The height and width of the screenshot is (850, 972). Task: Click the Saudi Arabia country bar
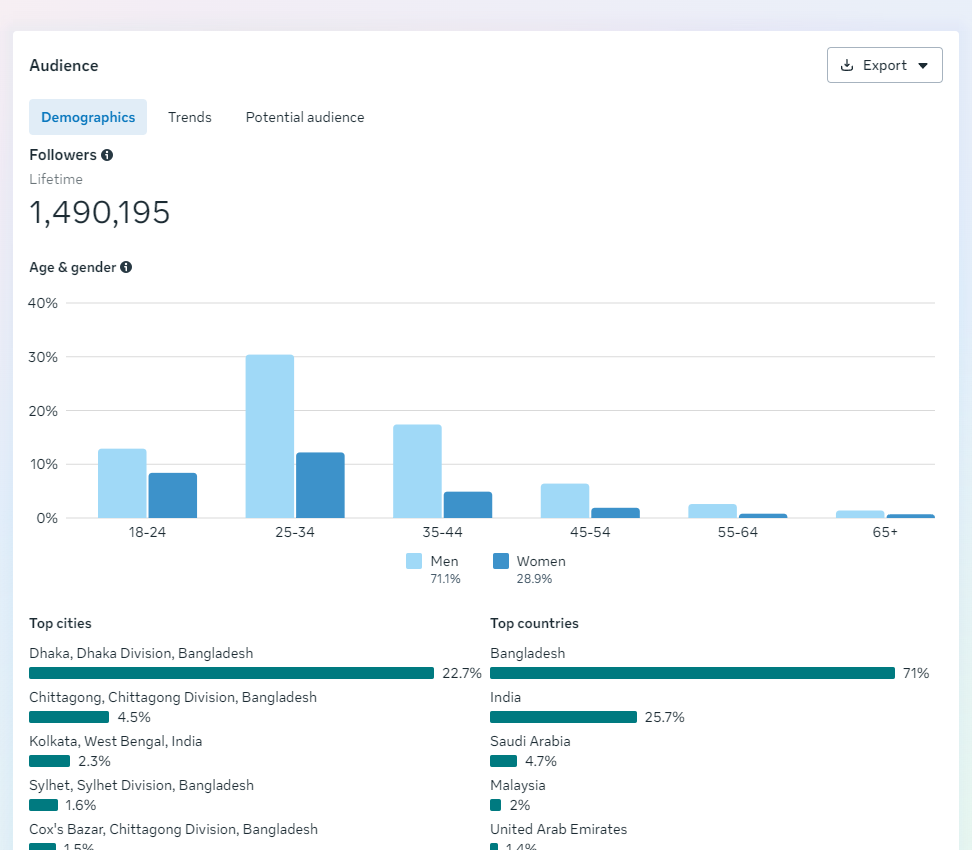coord(503,761)
